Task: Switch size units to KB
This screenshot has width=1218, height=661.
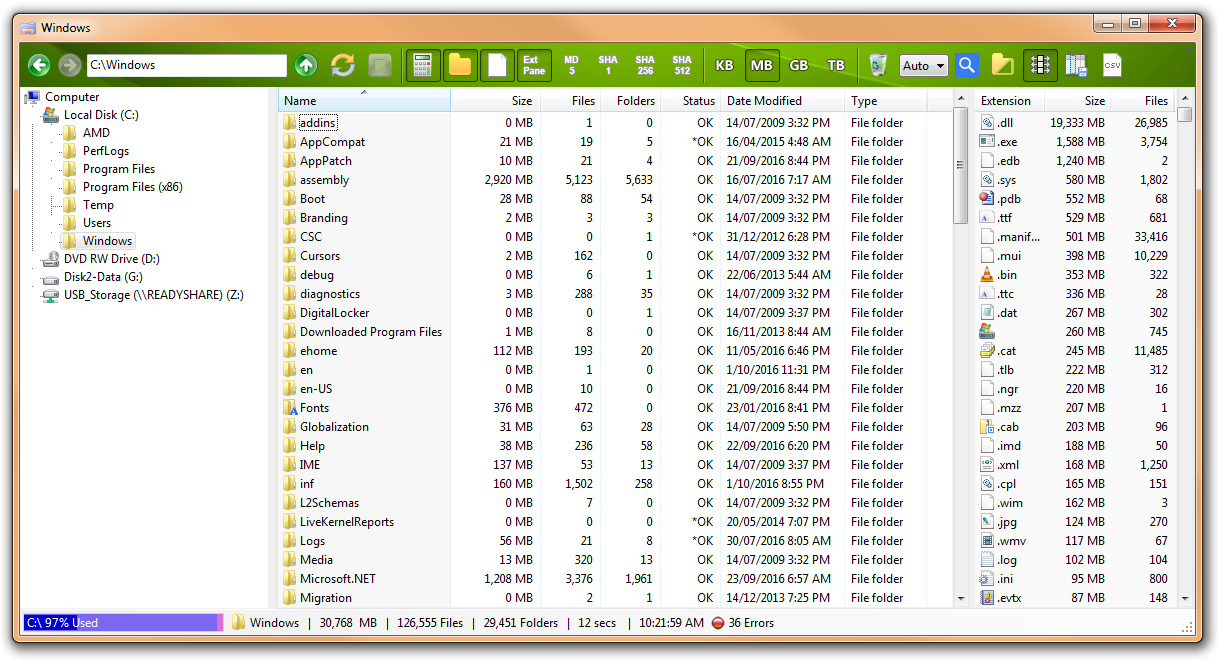Action: (x=725, y=66)
